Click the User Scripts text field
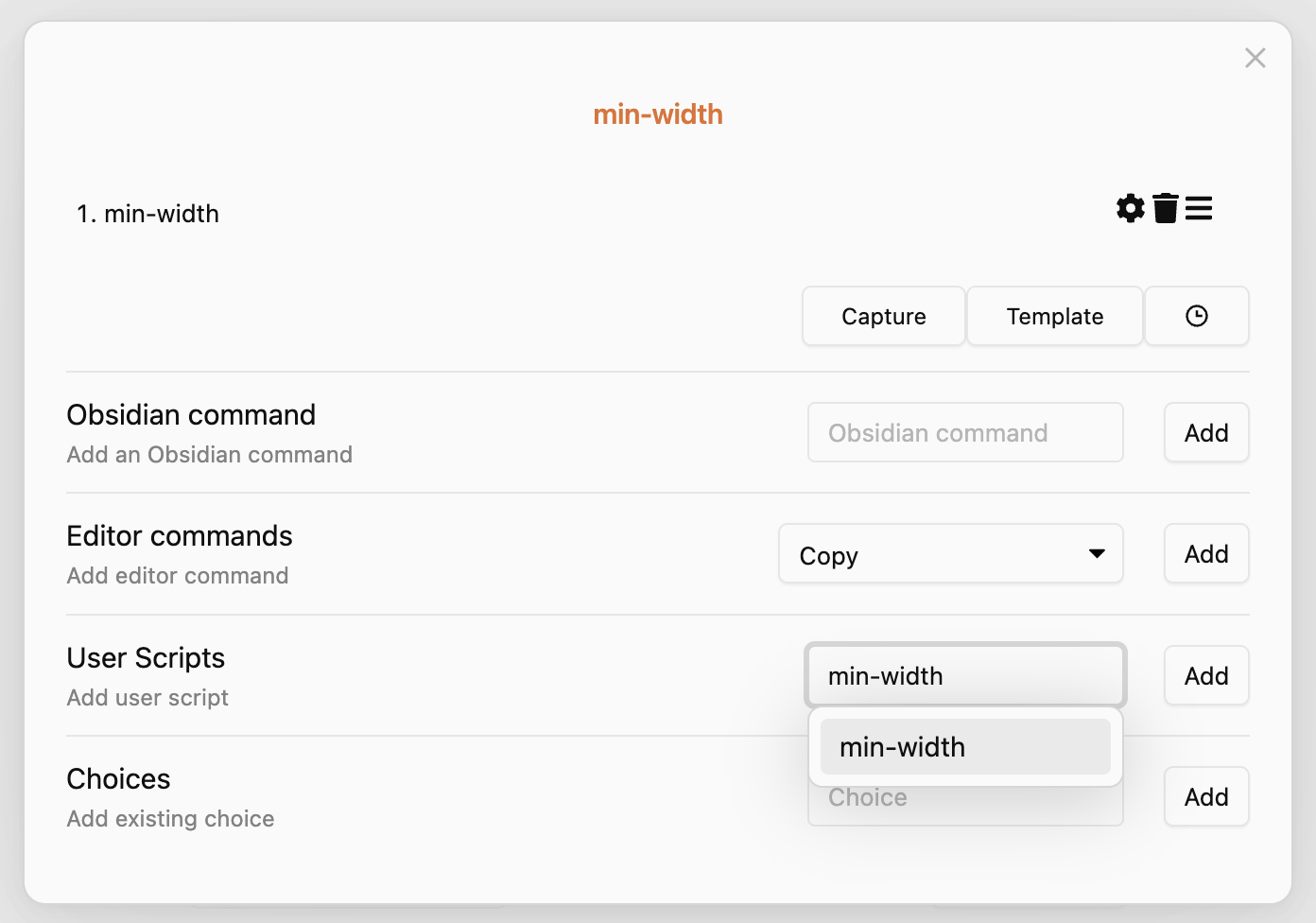The width and height of the screenshot is (1316, 923). 965,675
